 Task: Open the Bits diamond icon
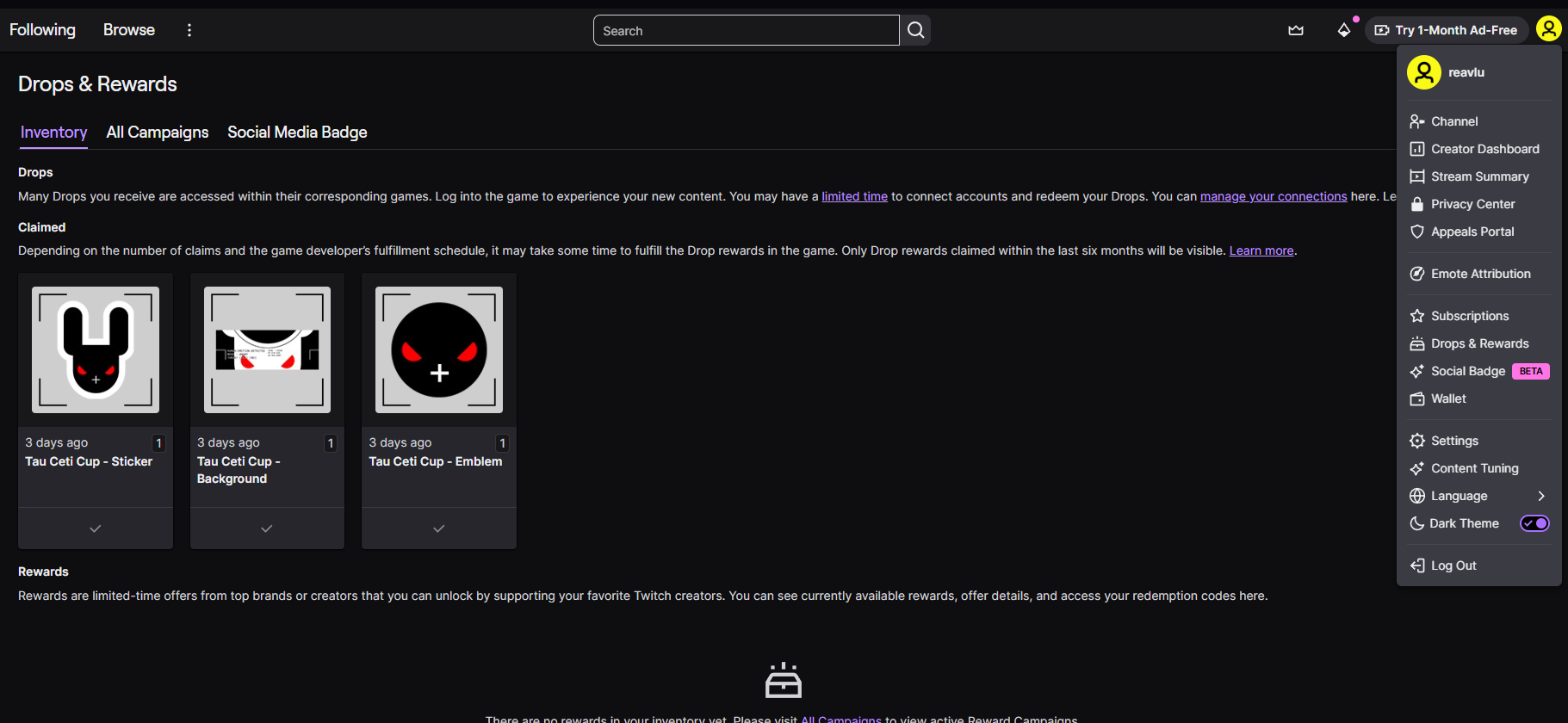1343,30
